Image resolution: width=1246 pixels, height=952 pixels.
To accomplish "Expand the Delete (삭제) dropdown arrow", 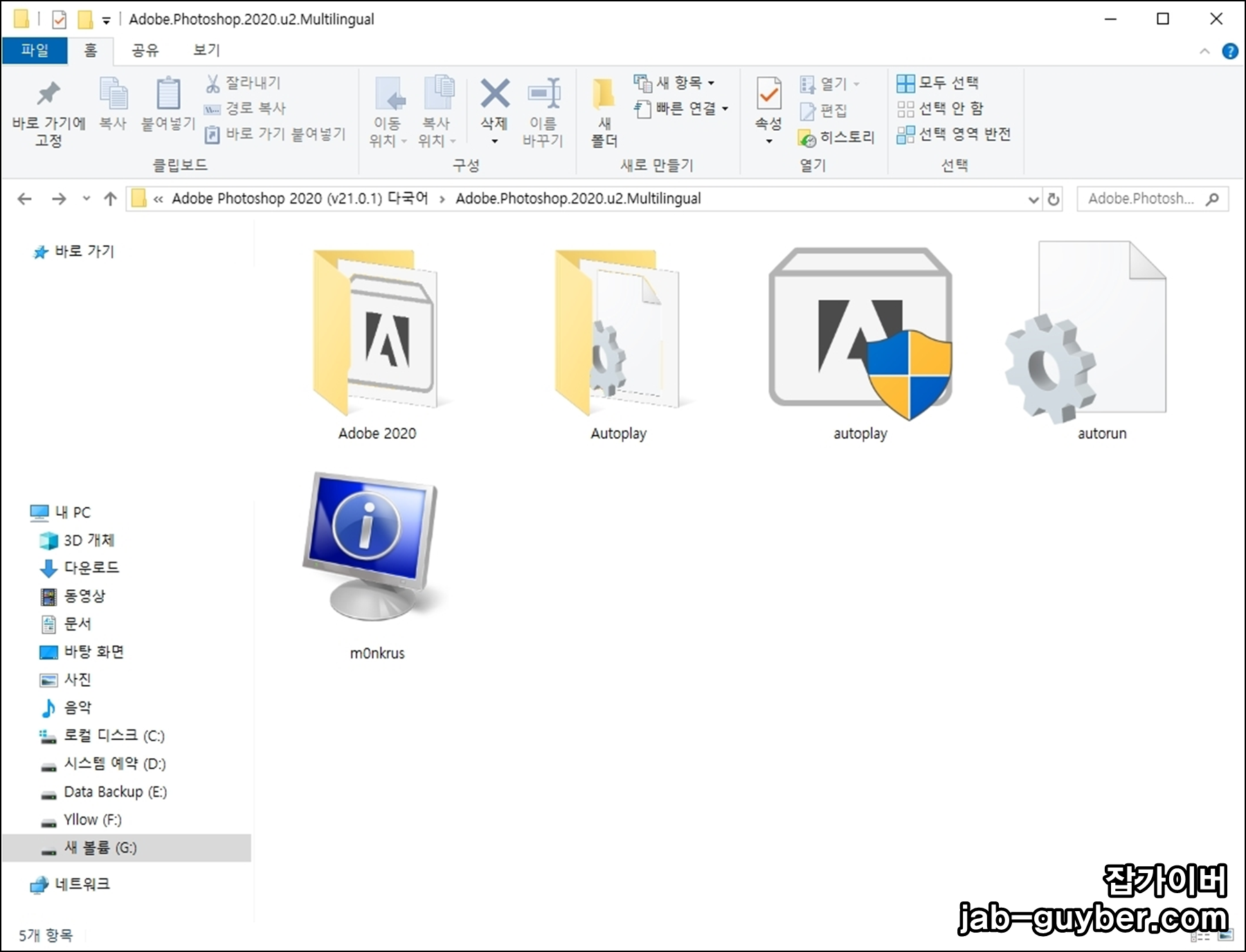I will [x=494, y=141].
